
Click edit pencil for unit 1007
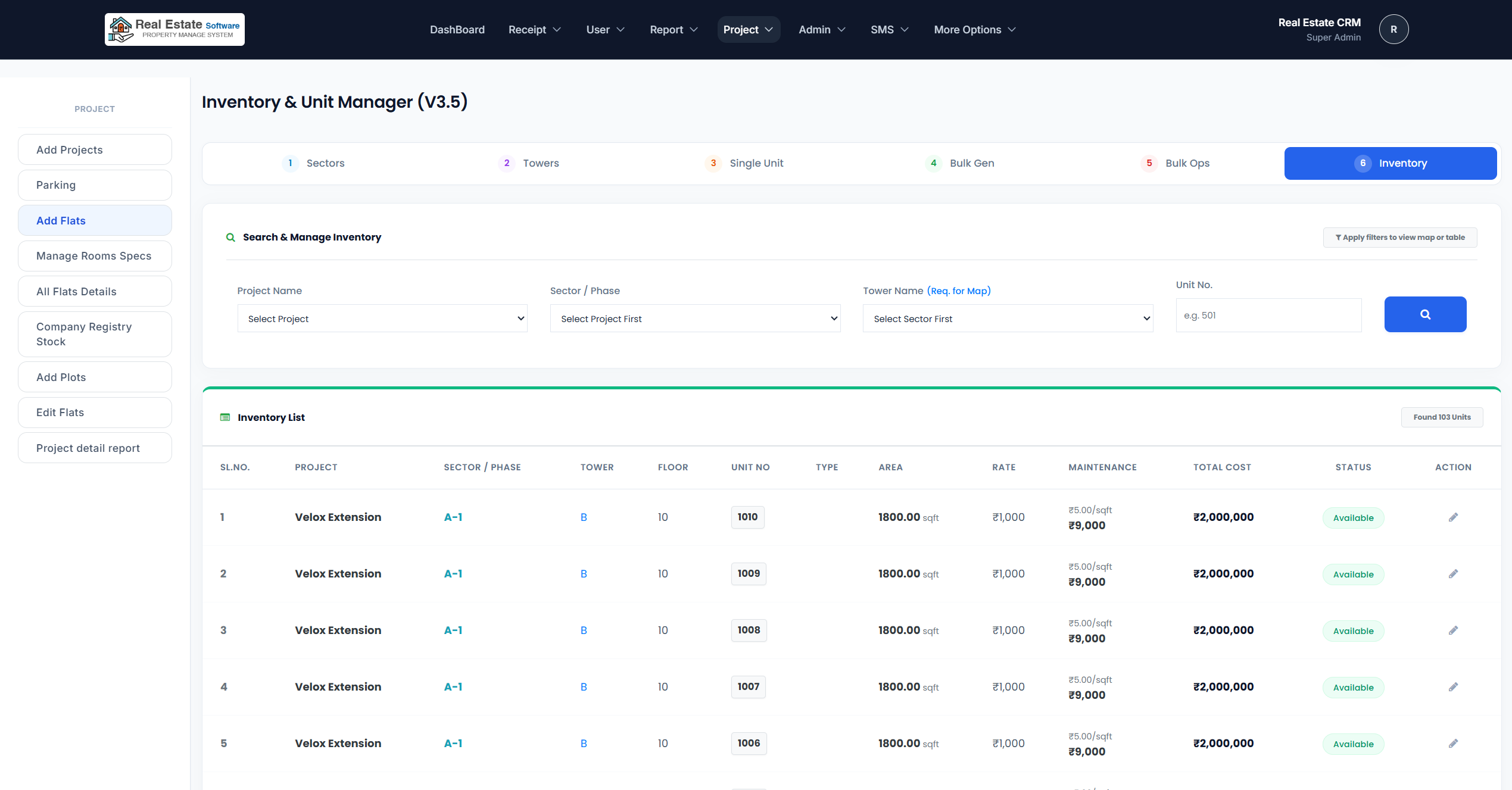[1453, 687]
